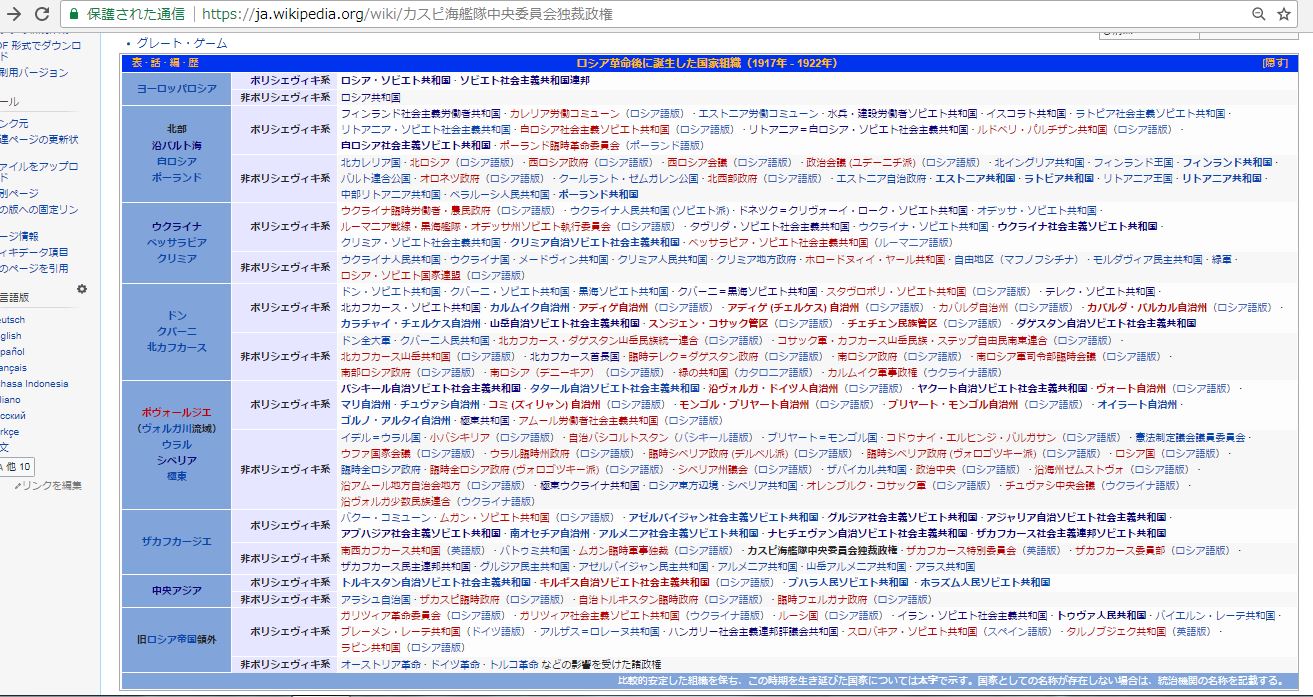Go forward with the browser arrow
Screen dimensions: 1313x697
[16, 14]
